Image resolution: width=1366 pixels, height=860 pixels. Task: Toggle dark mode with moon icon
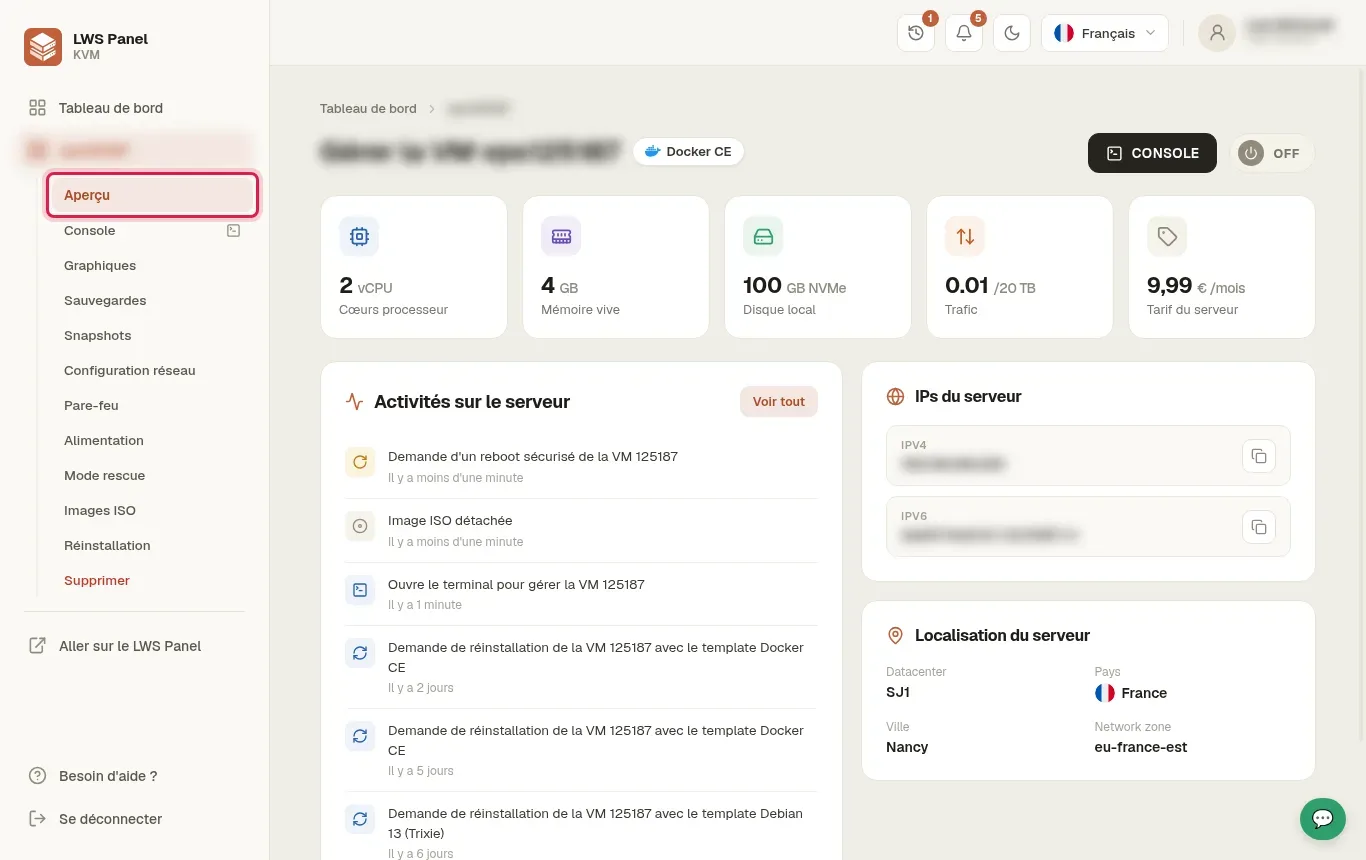(1012, 33)
